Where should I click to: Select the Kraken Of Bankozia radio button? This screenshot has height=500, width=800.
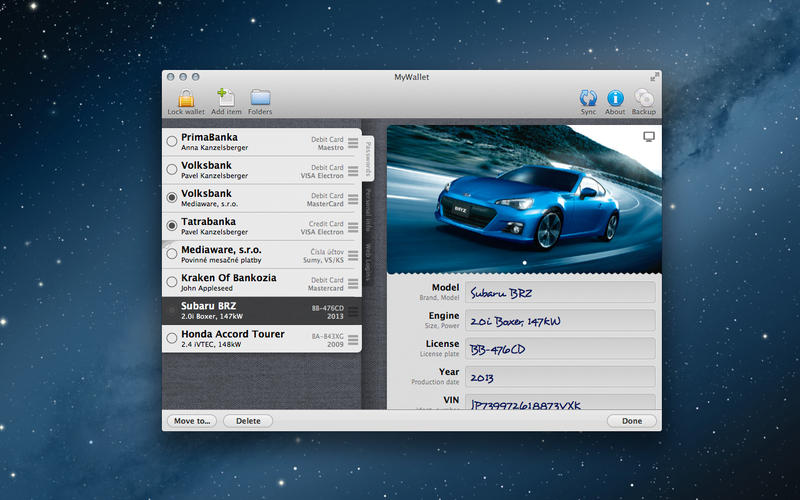172,281
